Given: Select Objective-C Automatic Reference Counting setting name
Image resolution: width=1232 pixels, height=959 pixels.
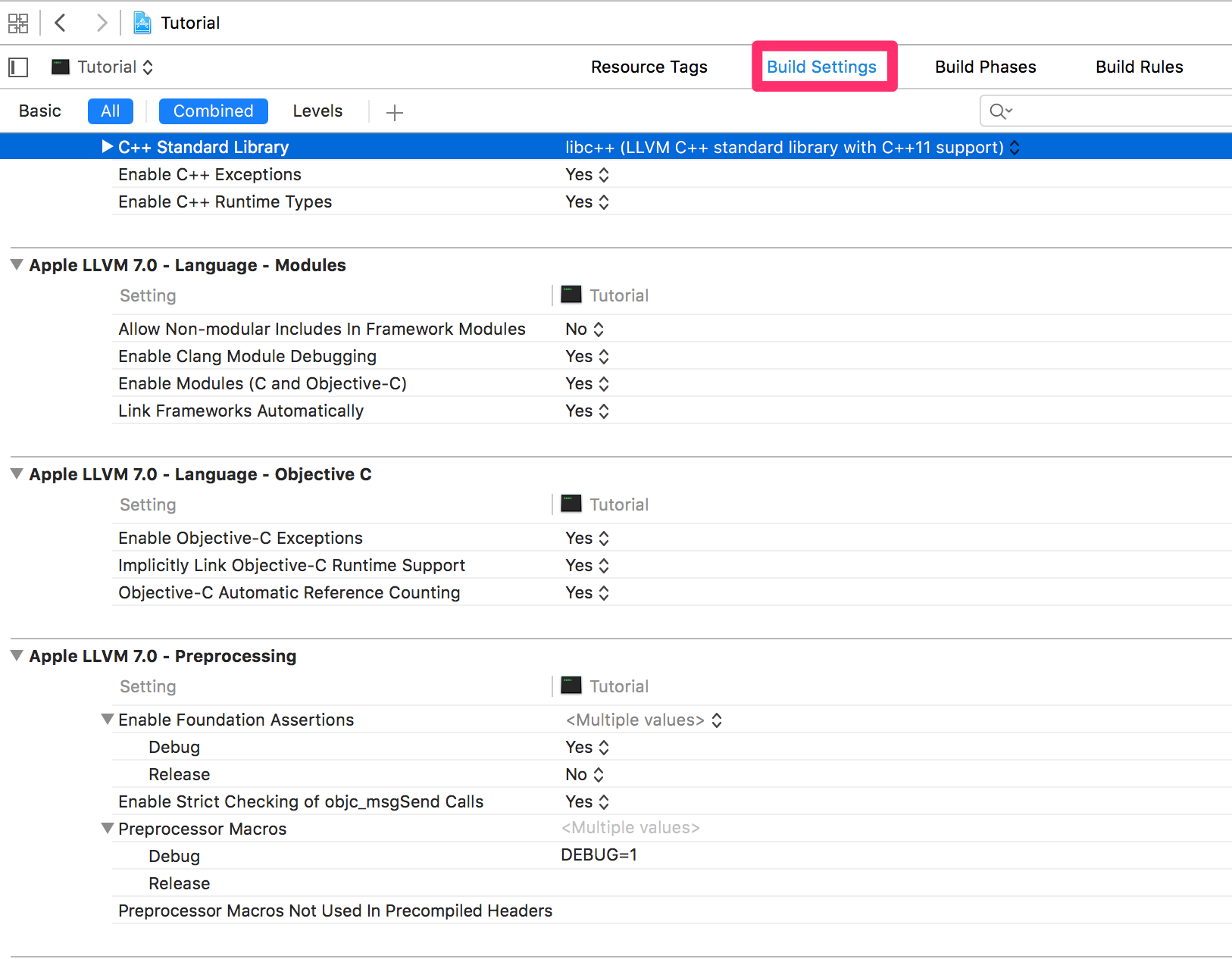Looking at the screenshot, I should 289,592.
